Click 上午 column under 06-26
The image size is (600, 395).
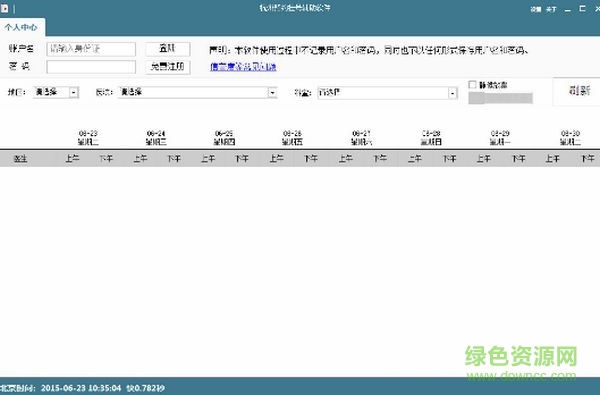[277, 158]
